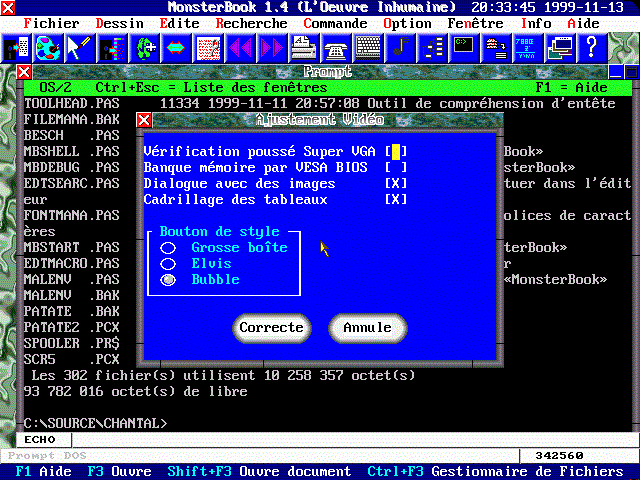Minimize the Prompt window
The image size is (640, 480).
[x=615, y=72]
